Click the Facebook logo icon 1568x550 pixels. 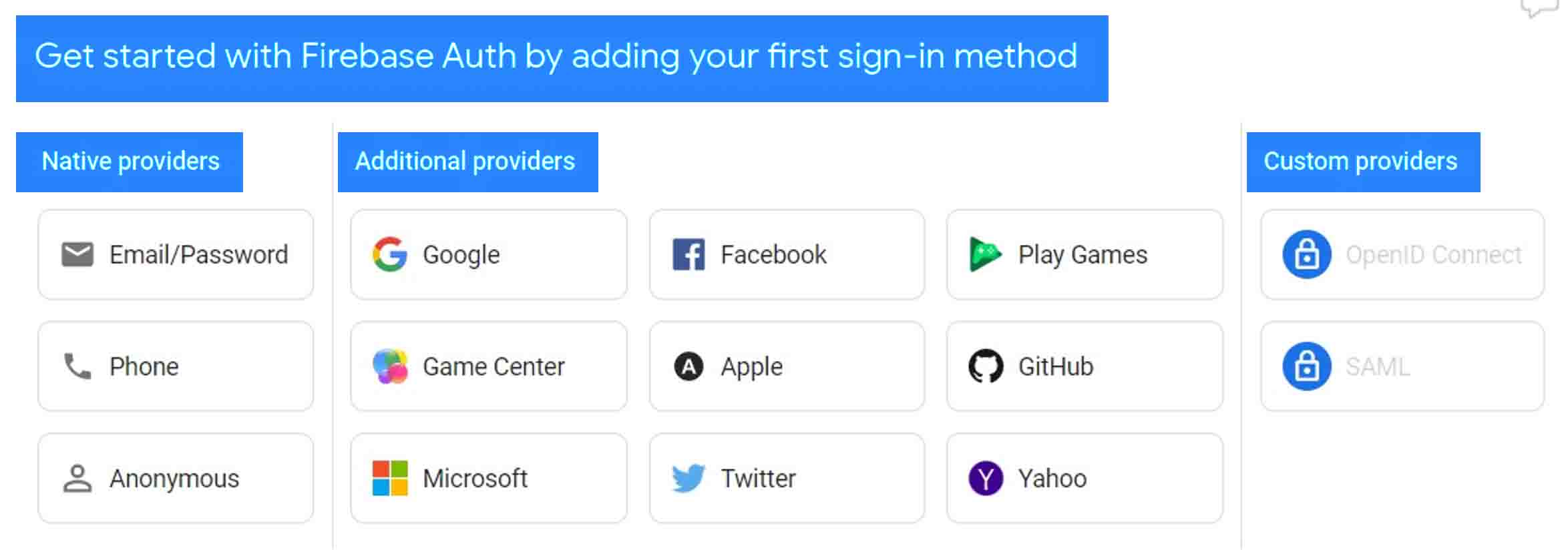(689, 254)
